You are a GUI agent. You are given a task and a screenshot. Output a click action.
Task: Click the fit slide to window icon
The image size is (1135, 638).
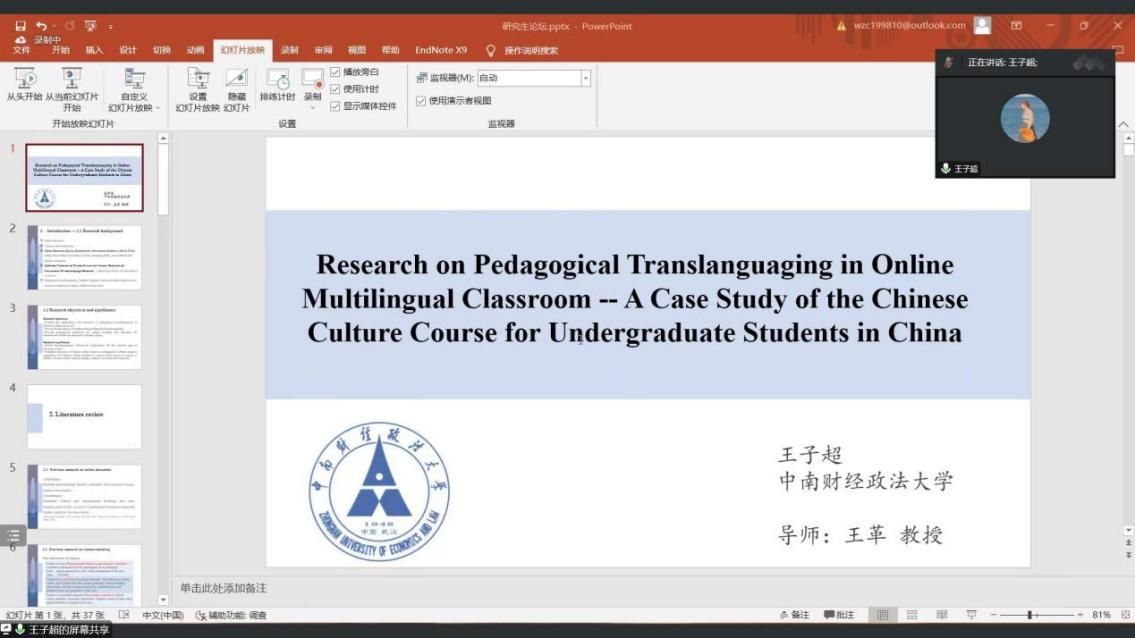tap(1126, 615)
